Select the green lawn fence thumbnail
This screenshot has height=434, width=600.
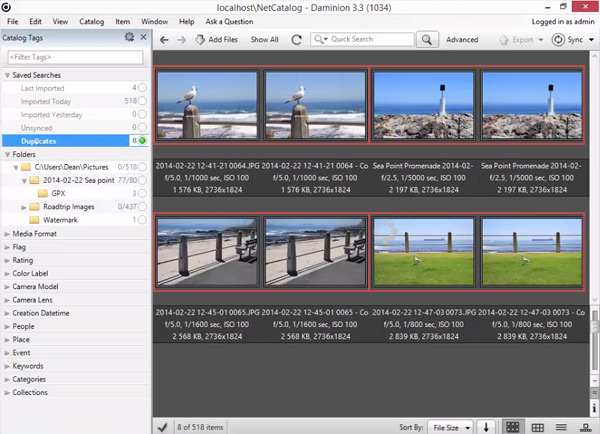point(424,253)
